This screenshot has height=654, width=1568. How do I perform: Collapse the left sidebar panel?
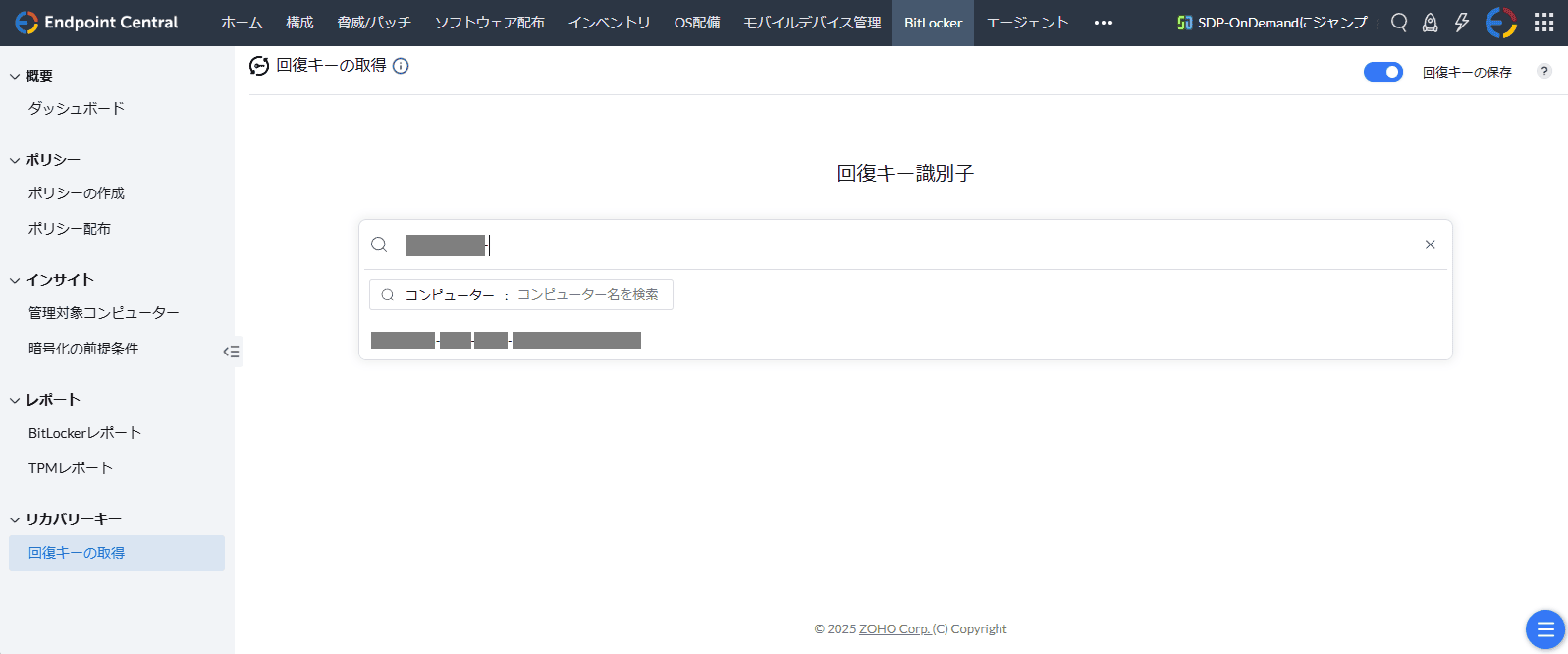tap(231, 352)
